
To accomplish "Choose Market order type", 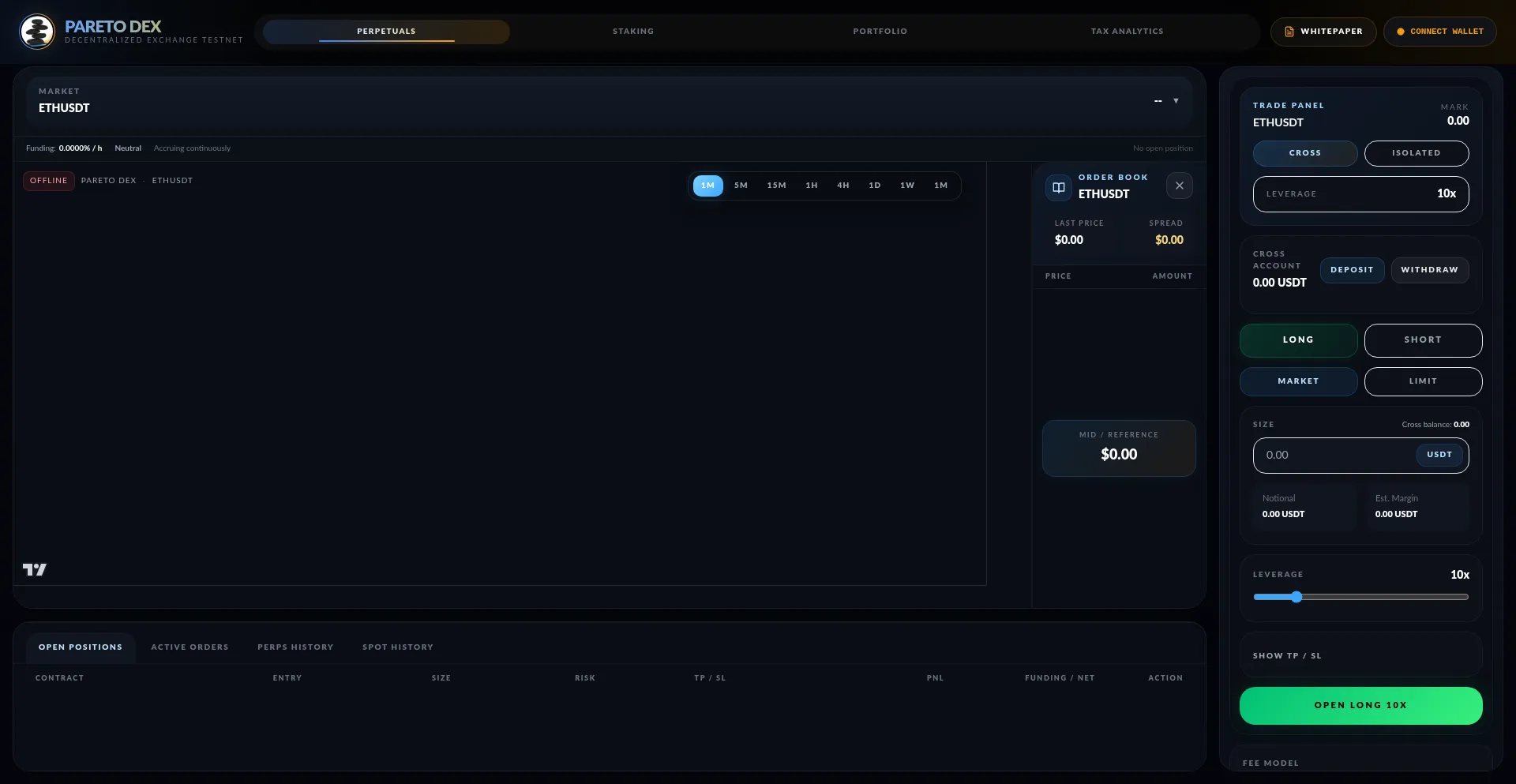I will pos(1298,381).
